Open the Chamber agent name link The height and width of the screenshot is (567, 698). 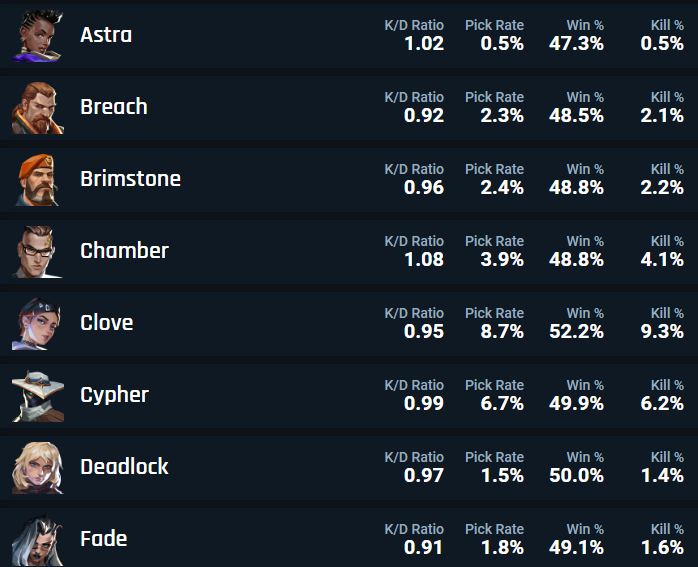click(124, 251)
